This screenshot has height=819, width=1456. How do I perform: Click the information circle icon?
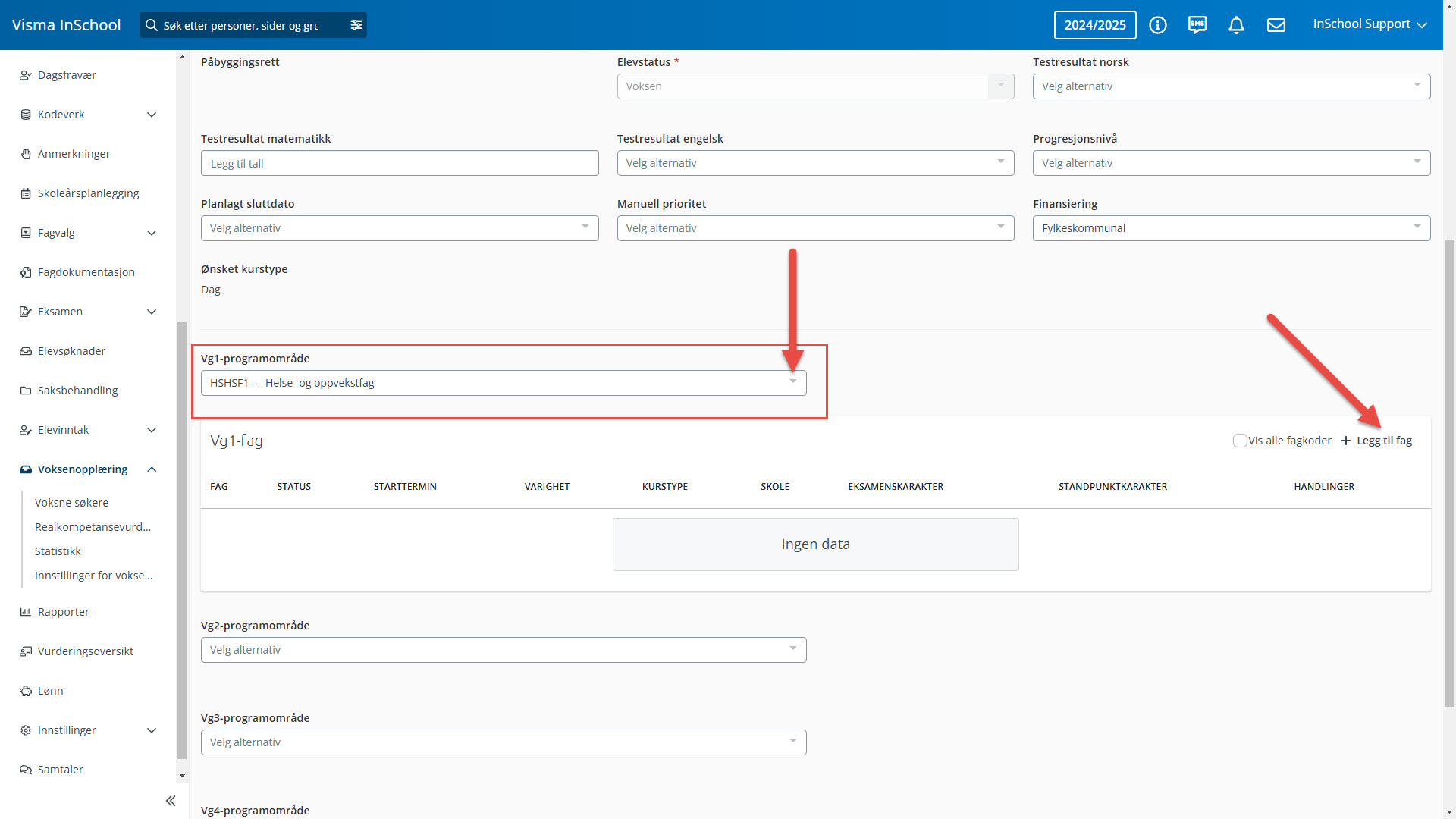[x=1157, y=25]
